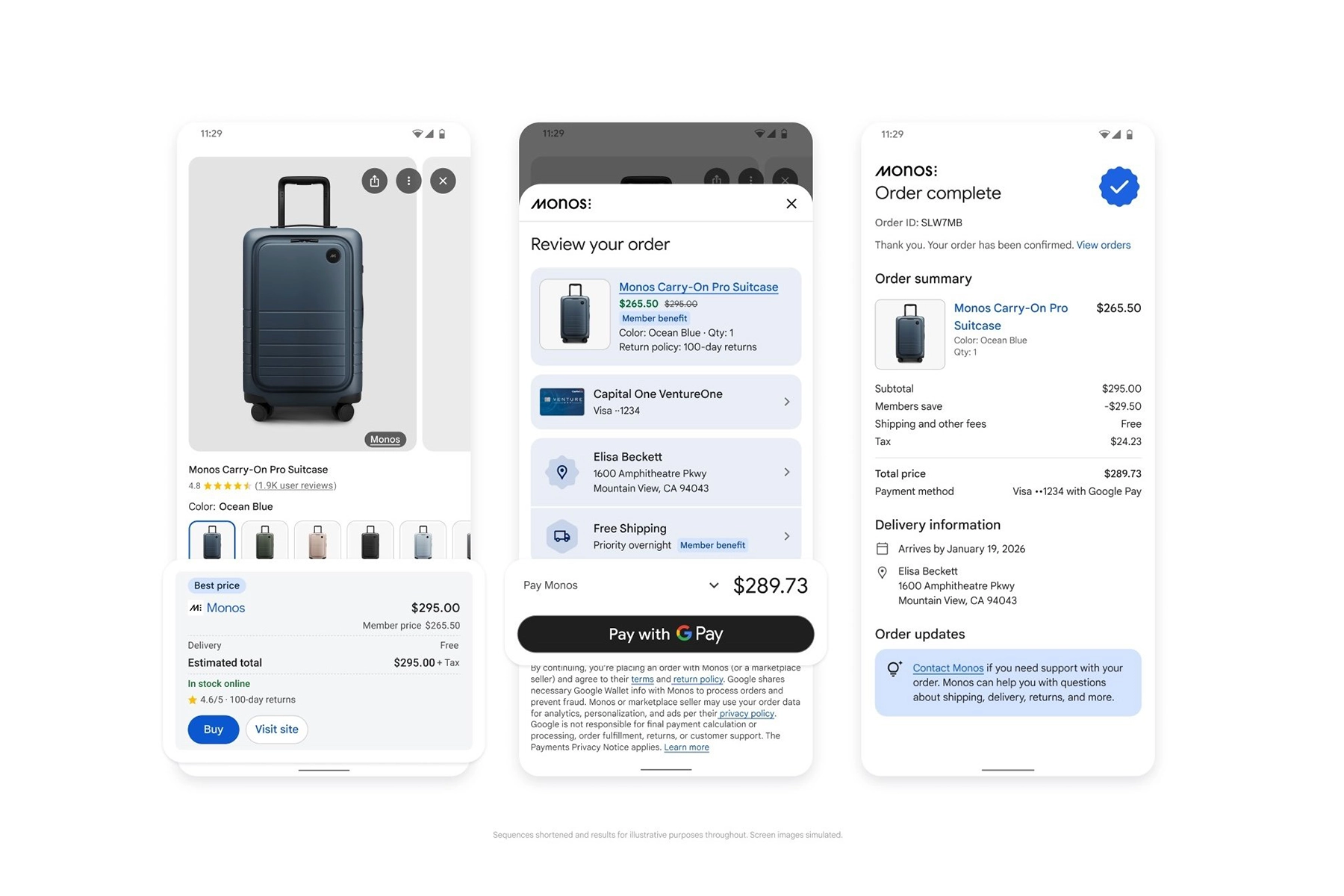Screen dimensions: 1344x896
Task: Expand the Pay Monos total dropdown
Action: point(713,585)
